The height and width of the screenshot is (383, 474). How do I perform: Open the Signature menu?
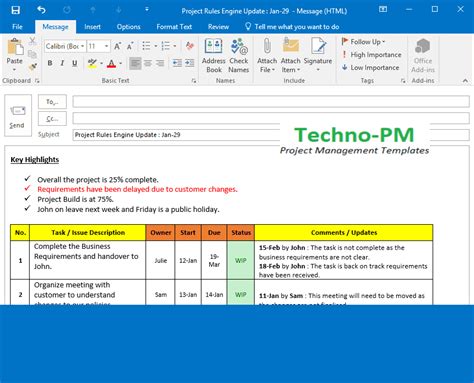tap(318, 55)
